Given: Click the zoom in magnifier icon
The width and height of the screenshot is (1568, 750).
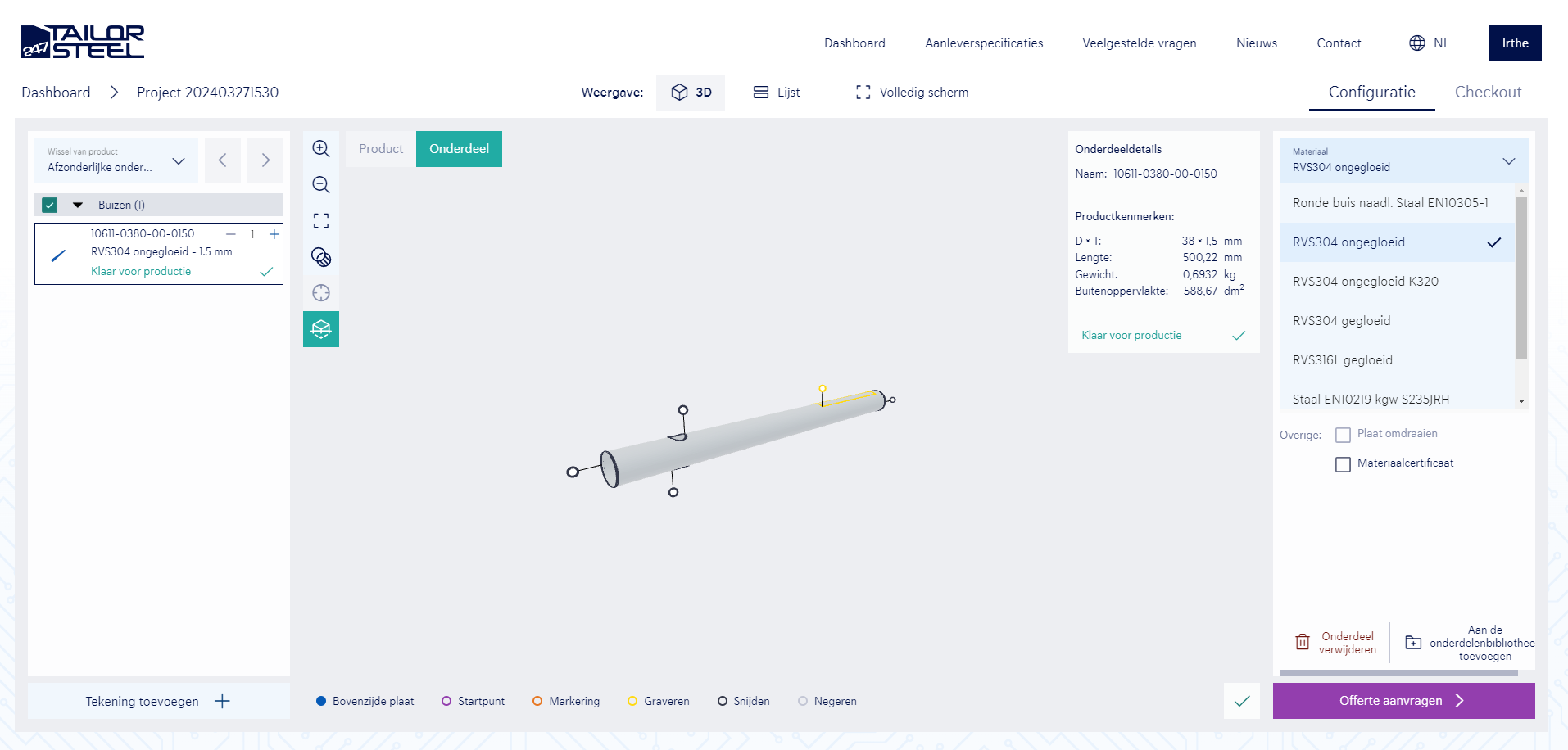Looking at the screenshot, I should click(x=321, y=149).
